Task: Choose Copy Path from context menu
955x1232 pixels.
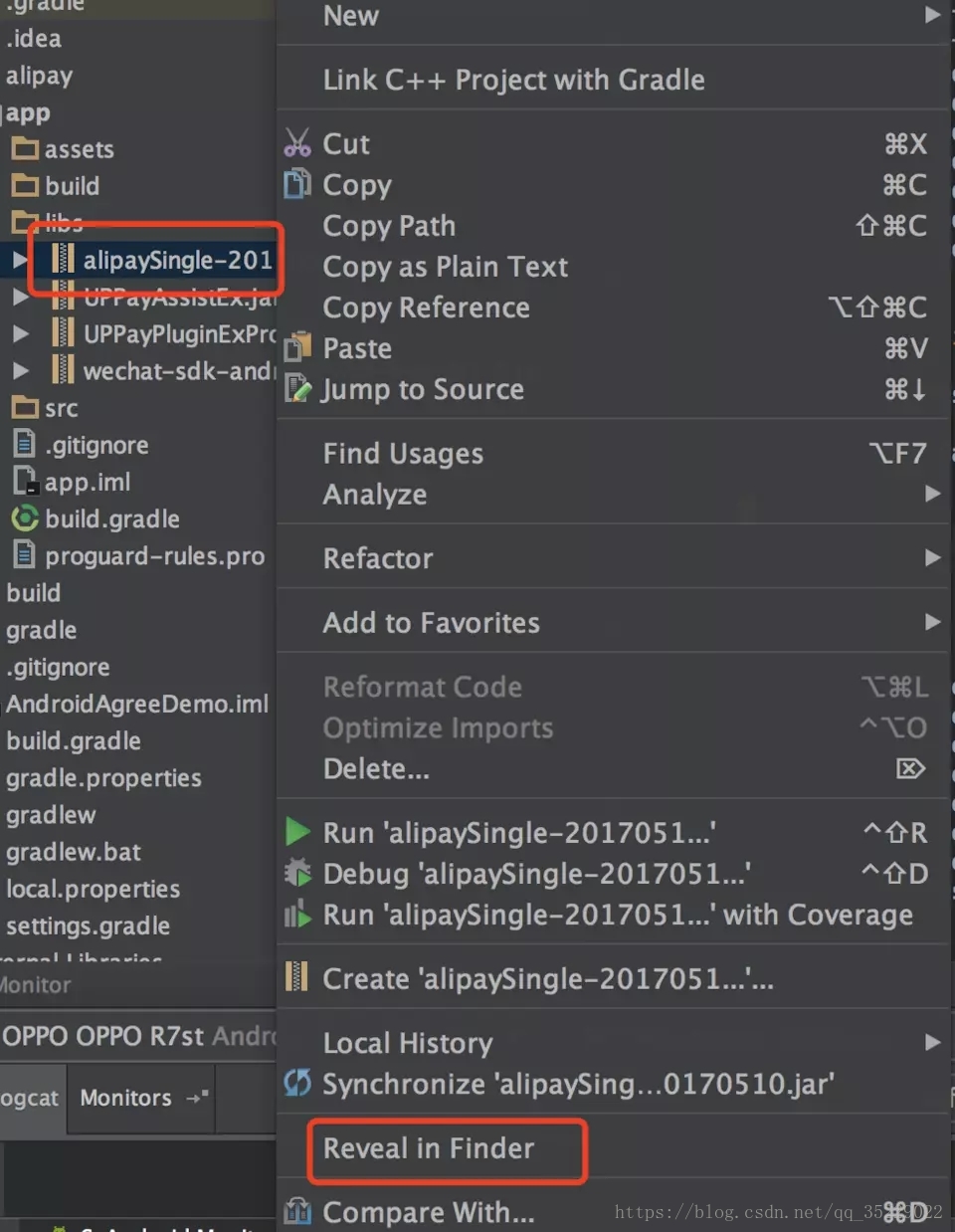Action: pos(389,226)
